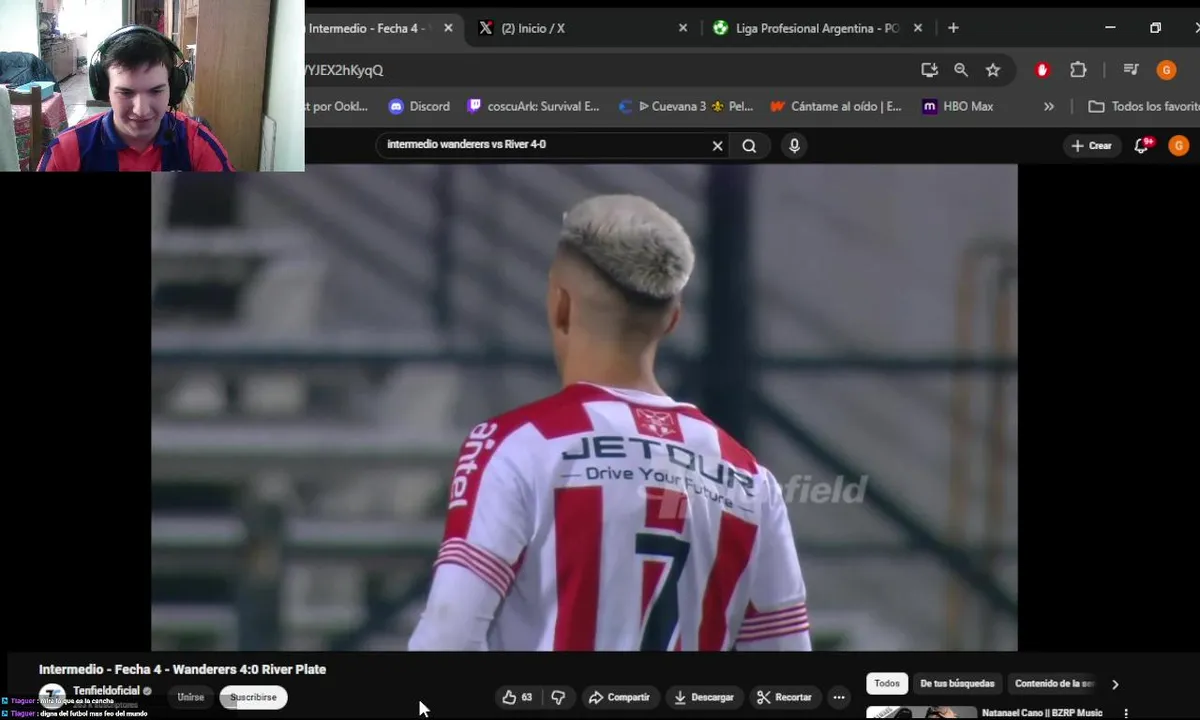Screen dimensions: 1200x720
Task: Select the Contenido de la serie chip
Action: coord(1054,684)
